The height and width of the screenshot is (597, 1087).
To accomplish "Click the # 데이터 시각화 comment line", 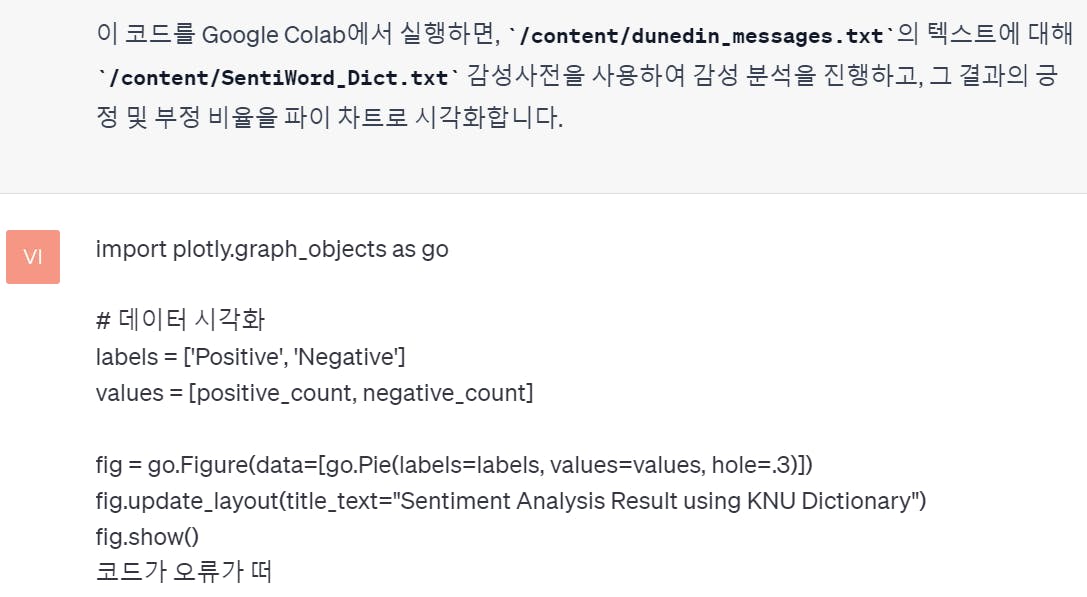I will pyautogui.click(x=180, y=320).
